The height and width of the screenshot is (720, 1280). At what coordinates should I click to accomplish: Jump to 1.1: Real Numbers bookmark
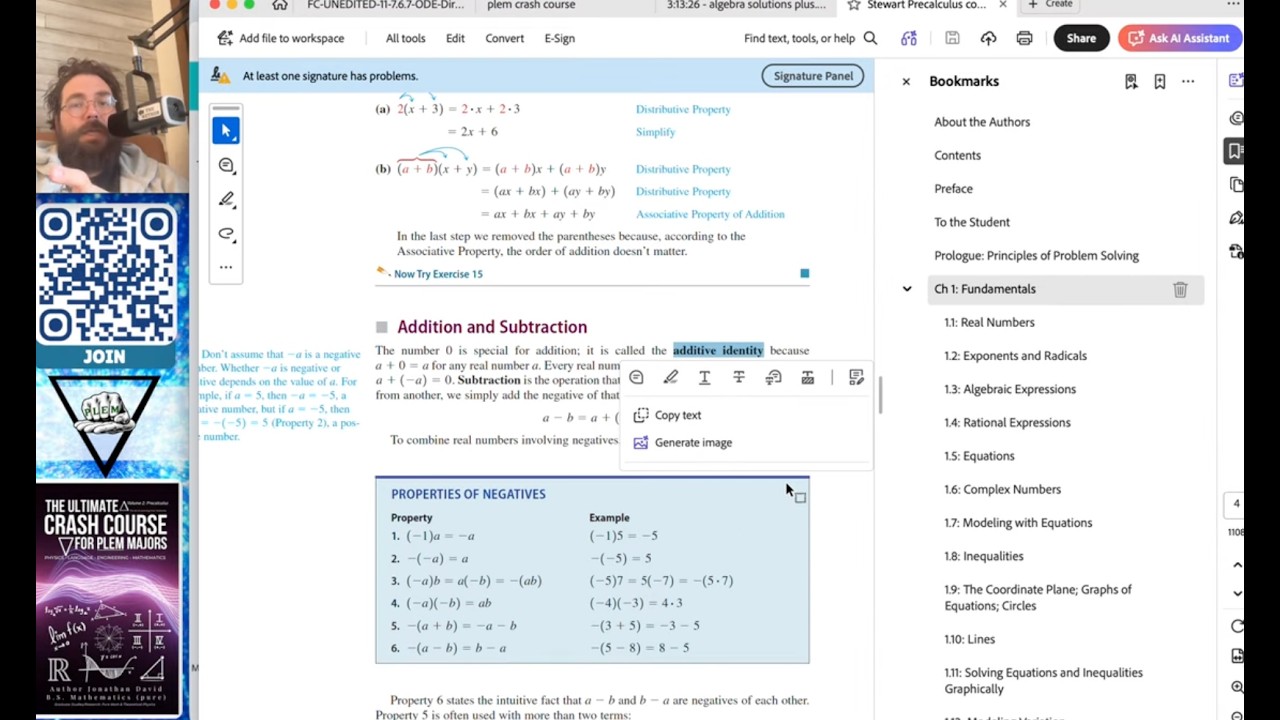(x=989, y=322)
